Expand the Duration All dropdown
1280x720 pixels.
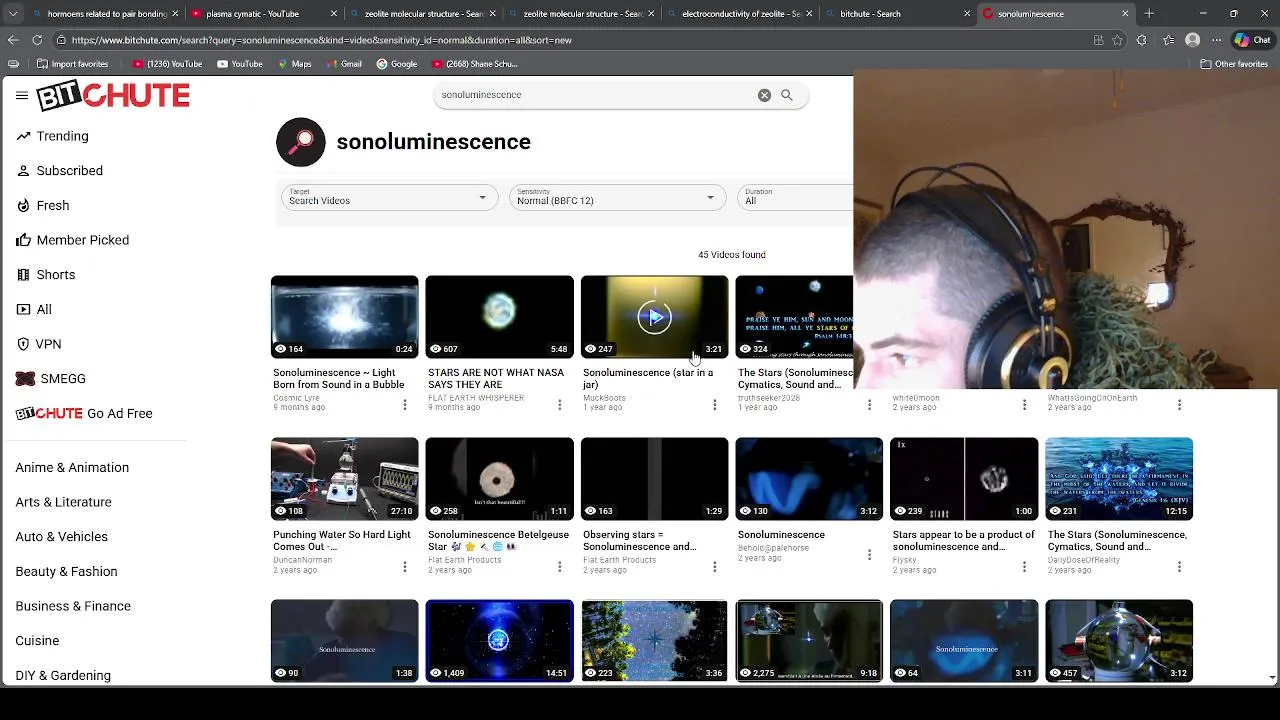point(795,197)
